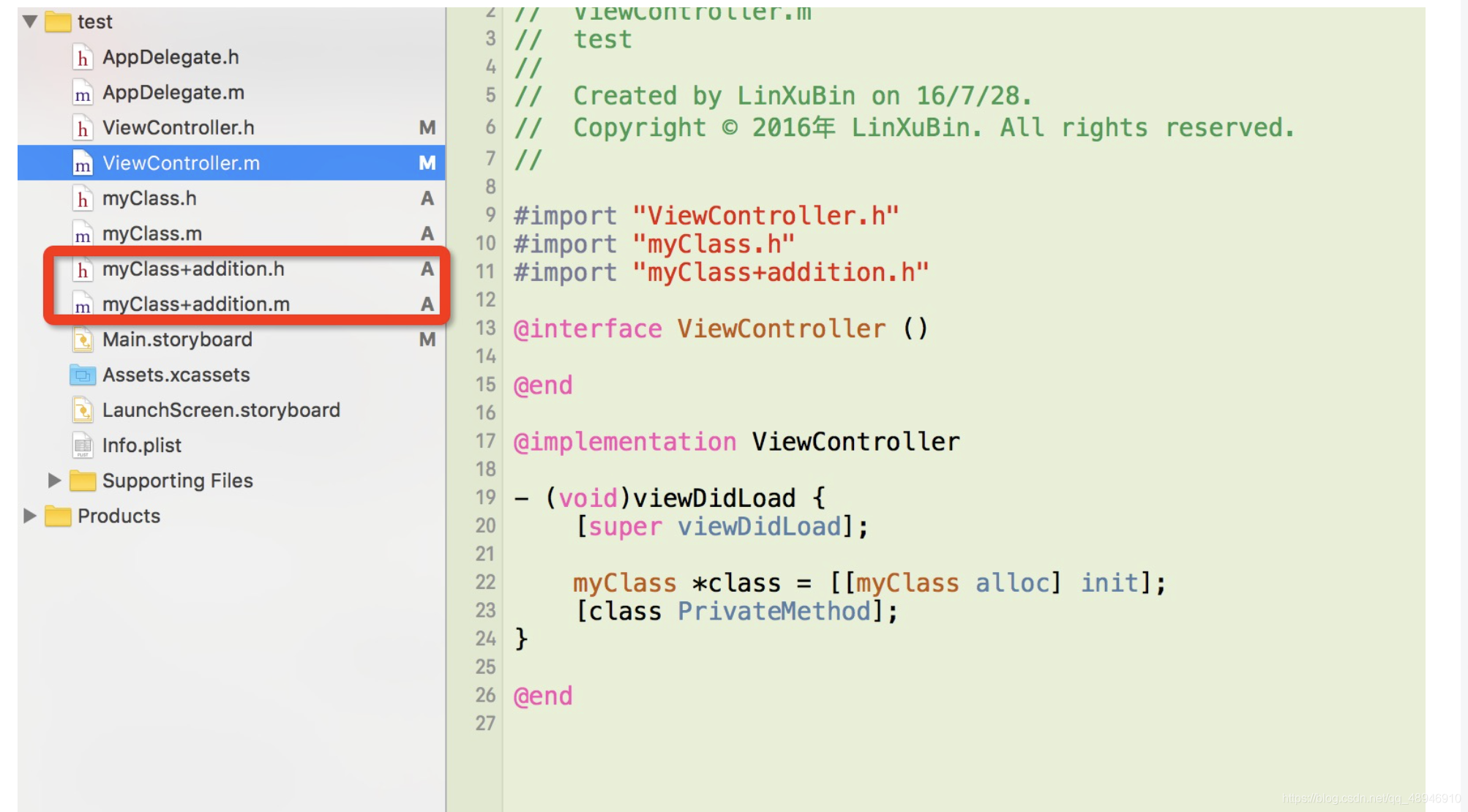Viewport: 1468px width, 812px height.
Task: Click the M status badge on ViewController.m
Action: [427, 163]
